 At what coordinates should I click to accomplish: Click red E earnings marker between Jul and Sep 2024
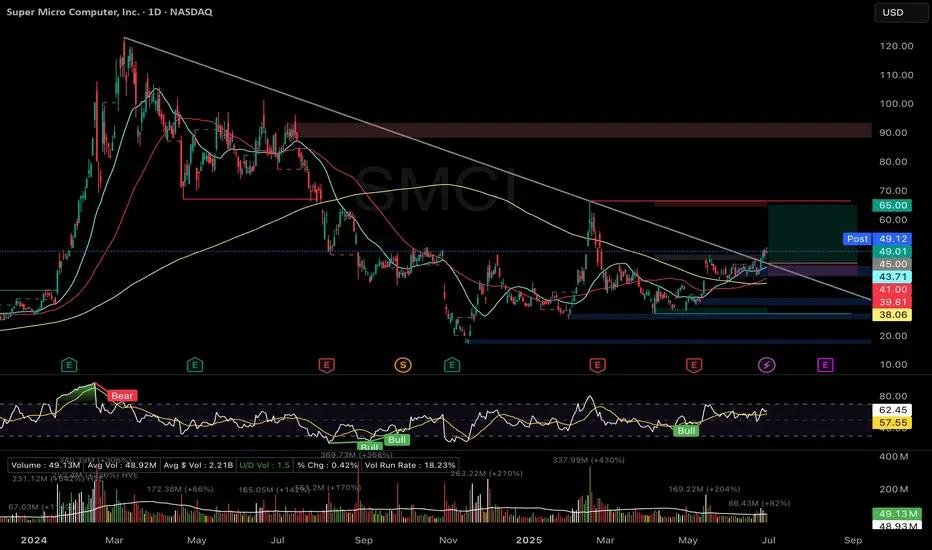click(x=326, y=365)
